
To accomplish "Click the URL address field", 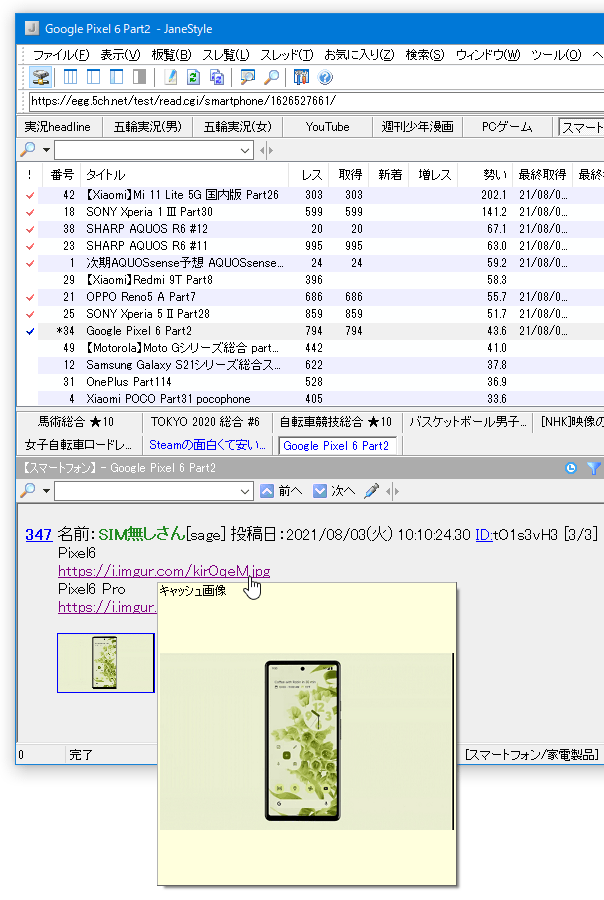I will (316, 101).
